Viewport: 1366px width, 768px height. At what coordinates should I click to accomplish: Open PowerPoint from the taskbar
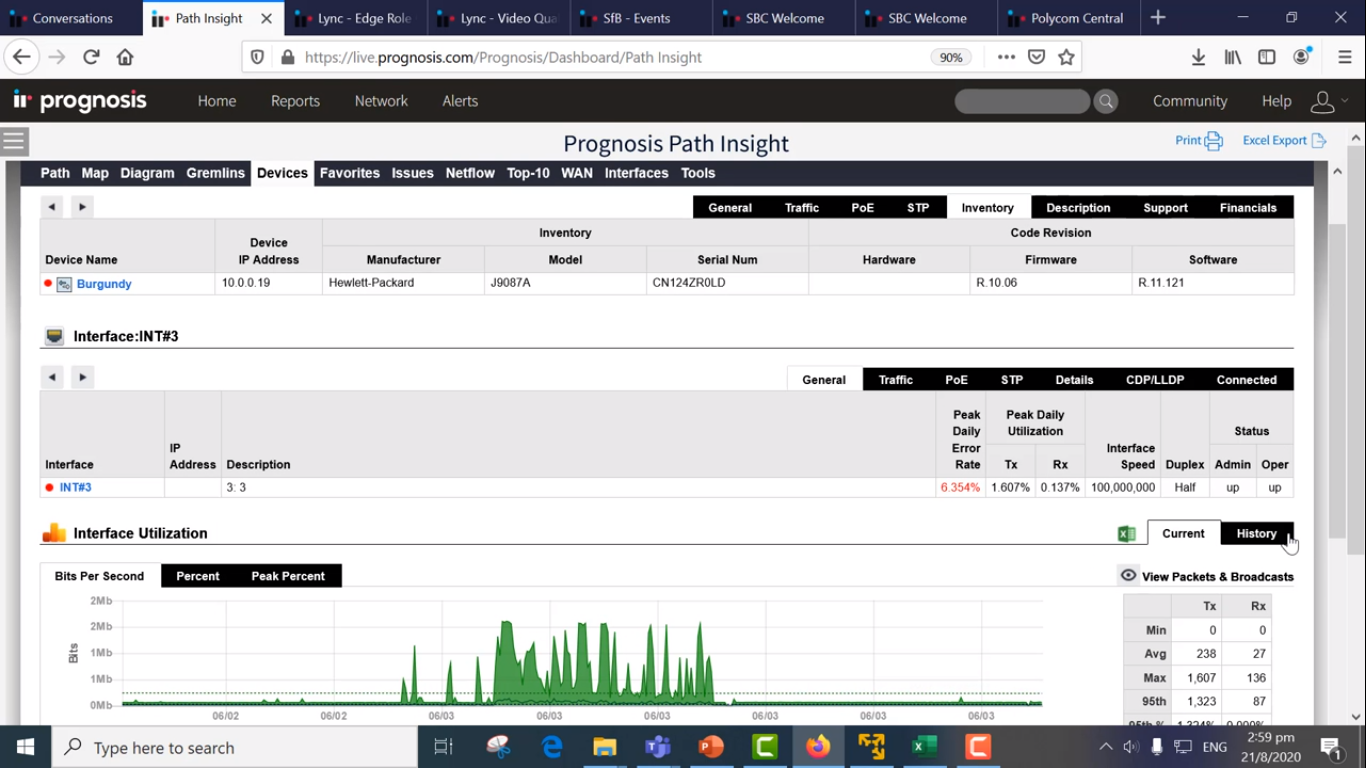(x=711, y=747)
